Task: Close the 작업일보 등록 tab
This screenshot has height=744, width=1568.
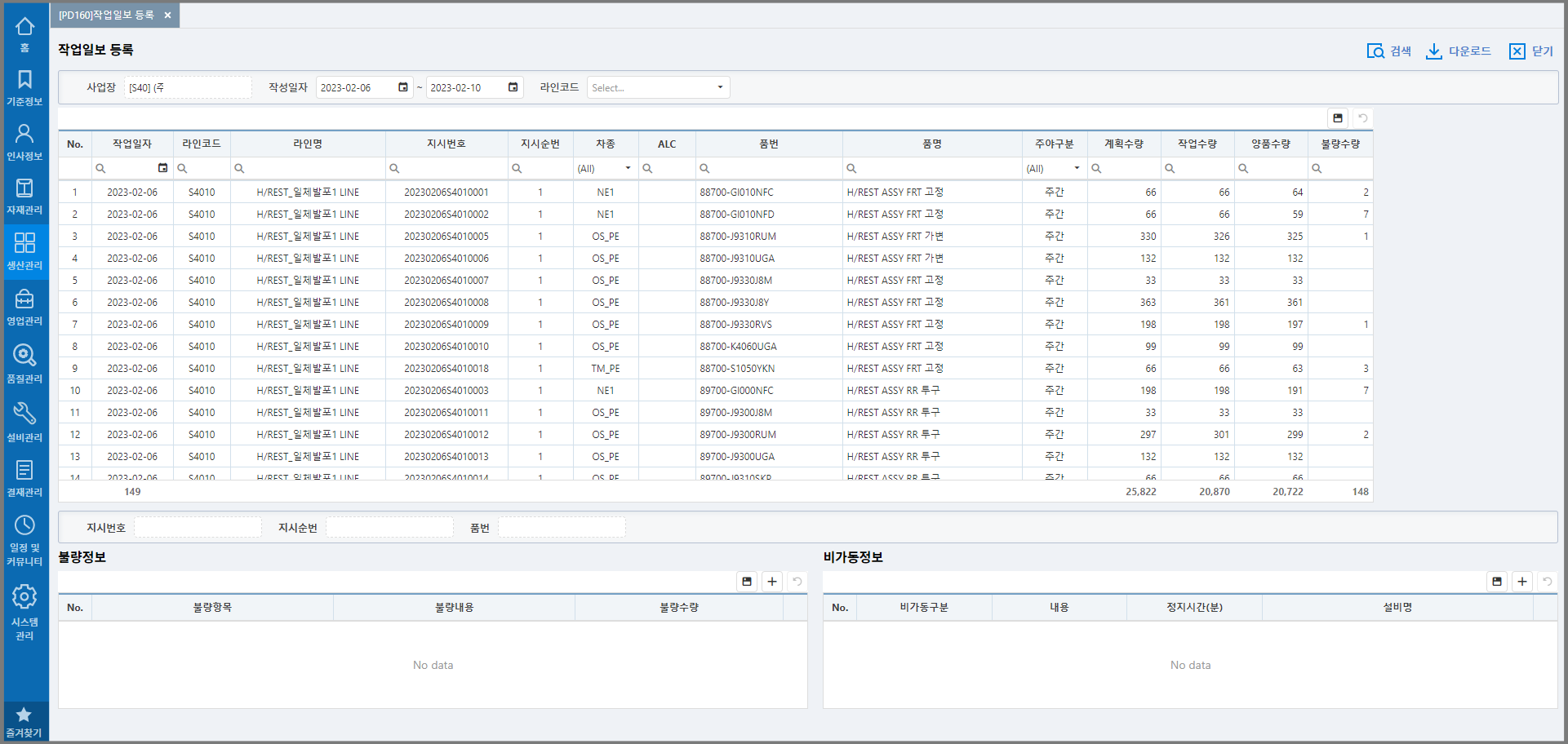Action: click(167, 15)
